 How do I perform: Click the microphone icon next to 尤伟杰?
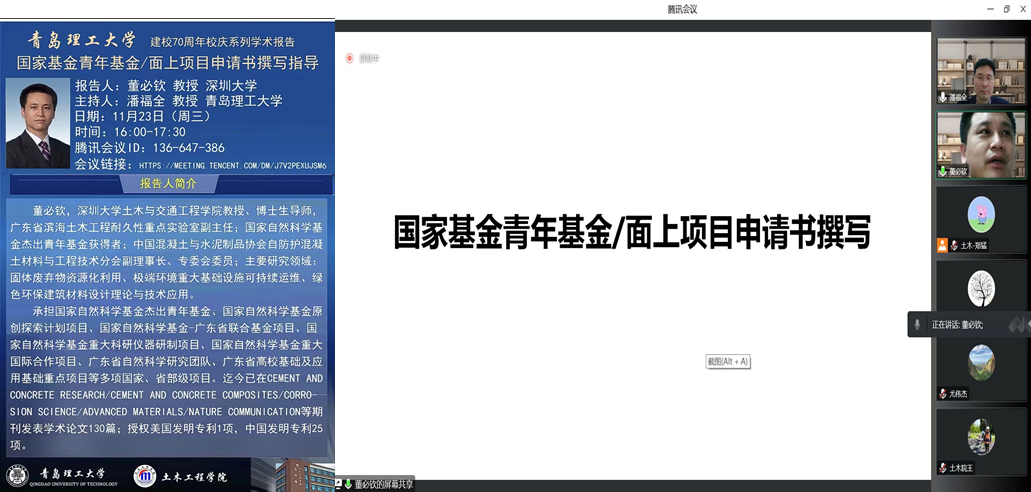click(942, 394)
